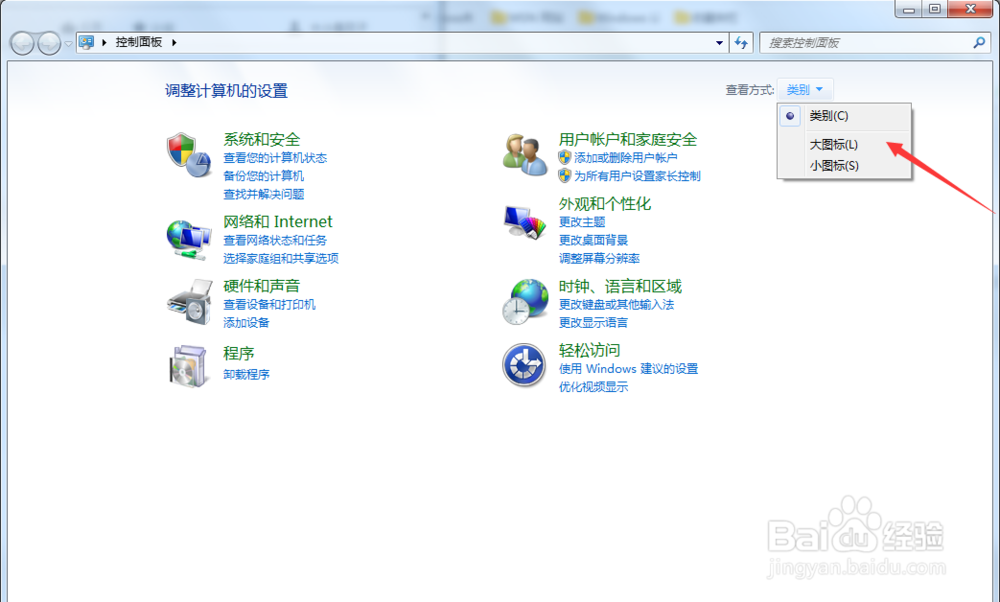Expand the arrow after 控制面板 breadcrumb

coord(173,42)
